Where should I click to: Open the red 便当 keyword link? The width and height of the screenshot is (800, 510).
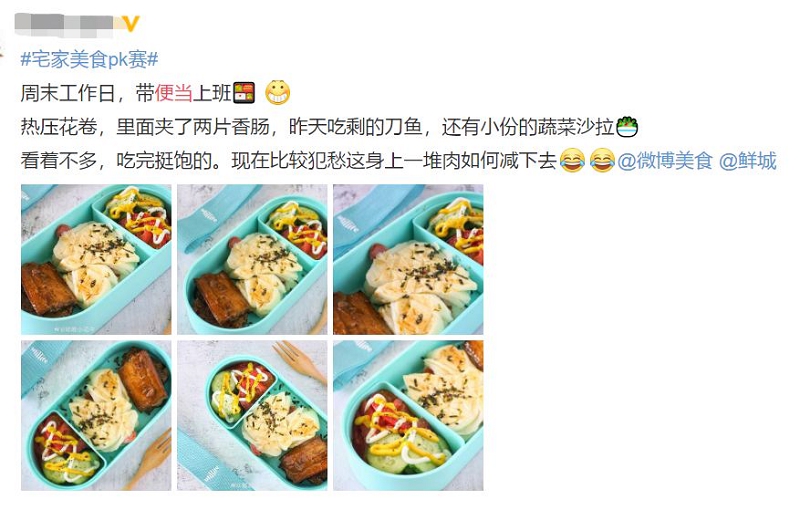(x=173, y=93)
